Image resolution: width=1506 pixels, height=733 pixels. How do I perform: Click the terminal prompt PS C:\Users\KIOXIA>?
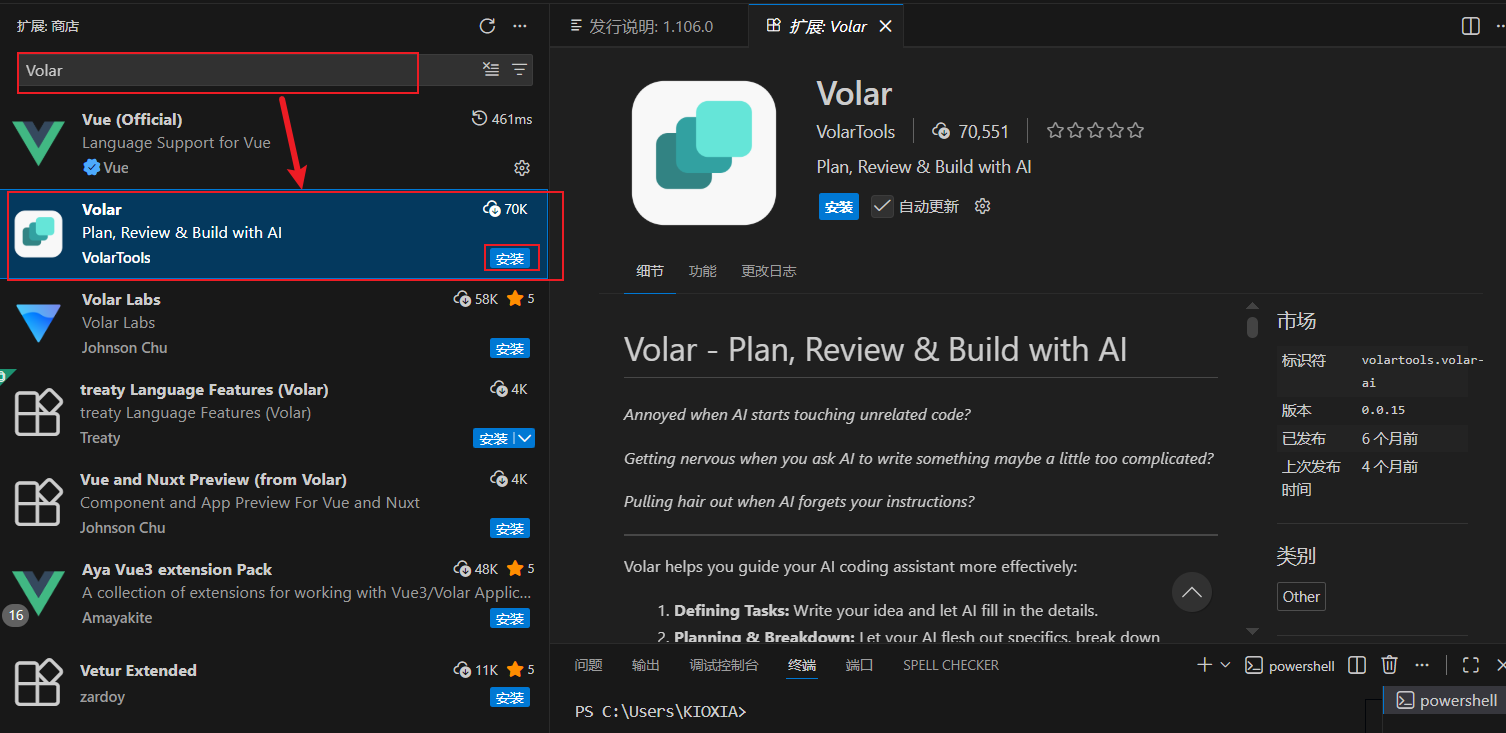tap(661, 712)
